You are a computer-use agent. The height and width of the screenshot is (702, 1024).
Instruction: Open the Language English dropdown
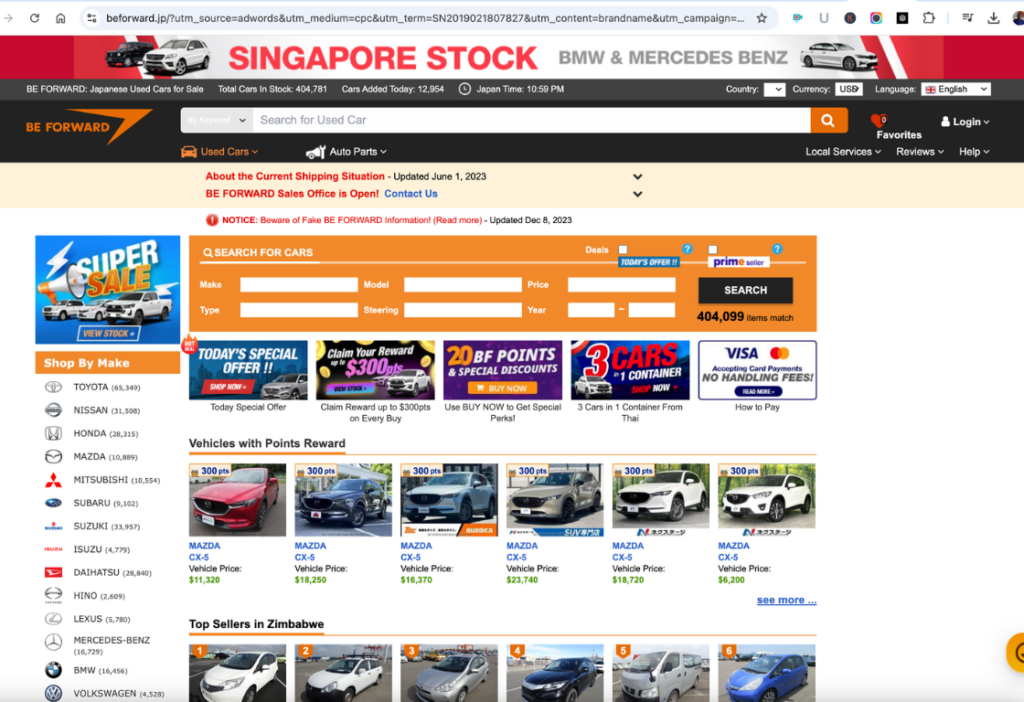[x=955, y=89]
